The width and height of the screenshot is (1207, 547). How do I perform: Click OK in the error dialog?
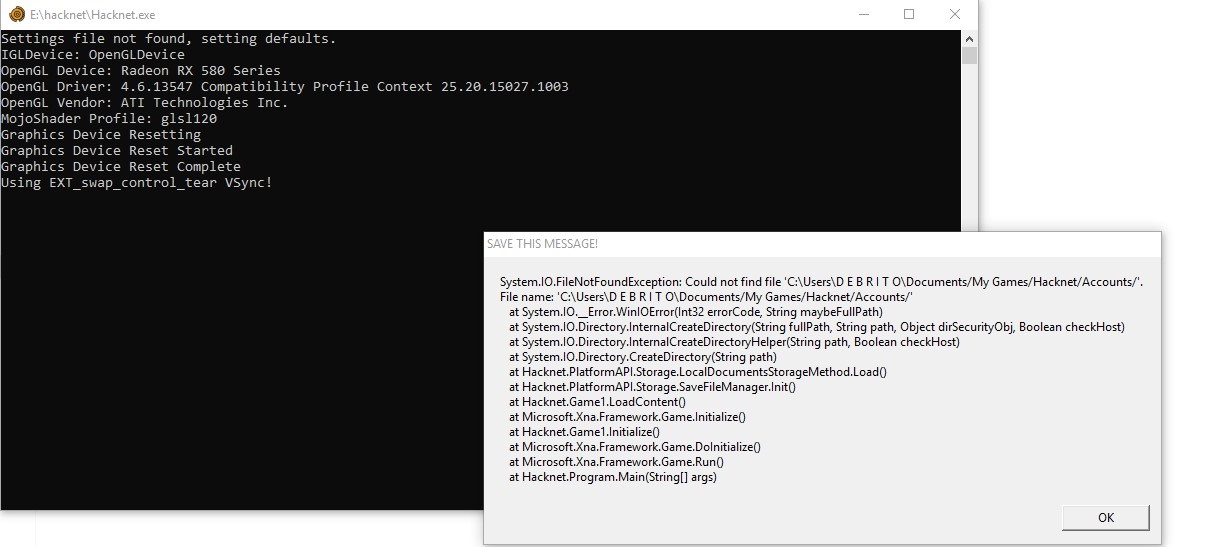(x=1105, y=517)
